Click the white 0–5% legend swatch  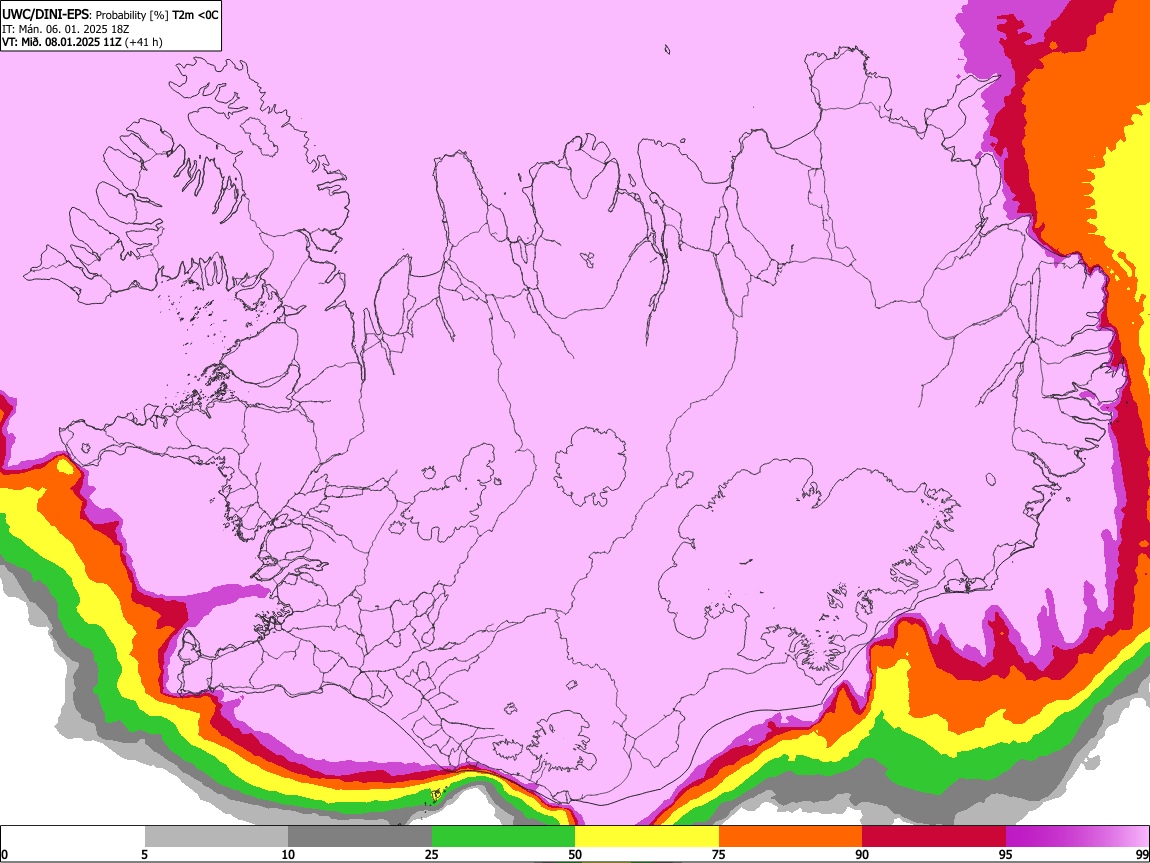(x=73, y=837)
